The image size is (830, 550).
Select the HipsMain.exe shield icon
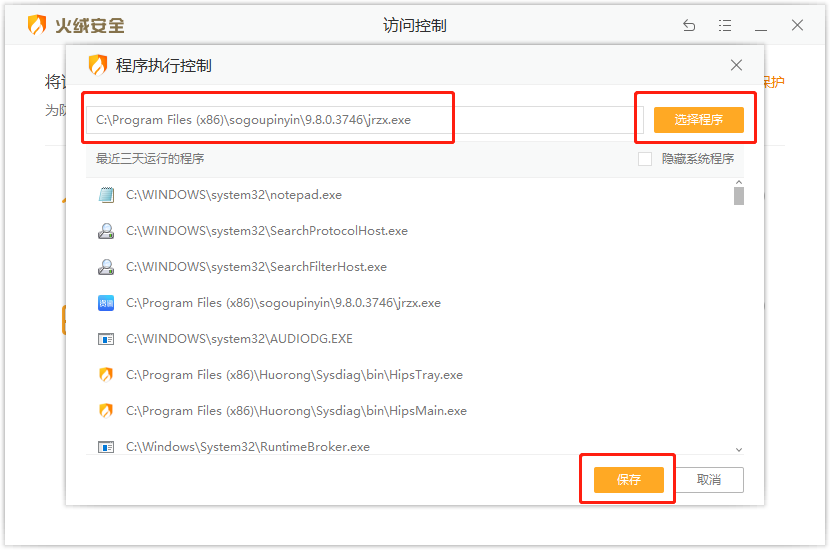106,411
